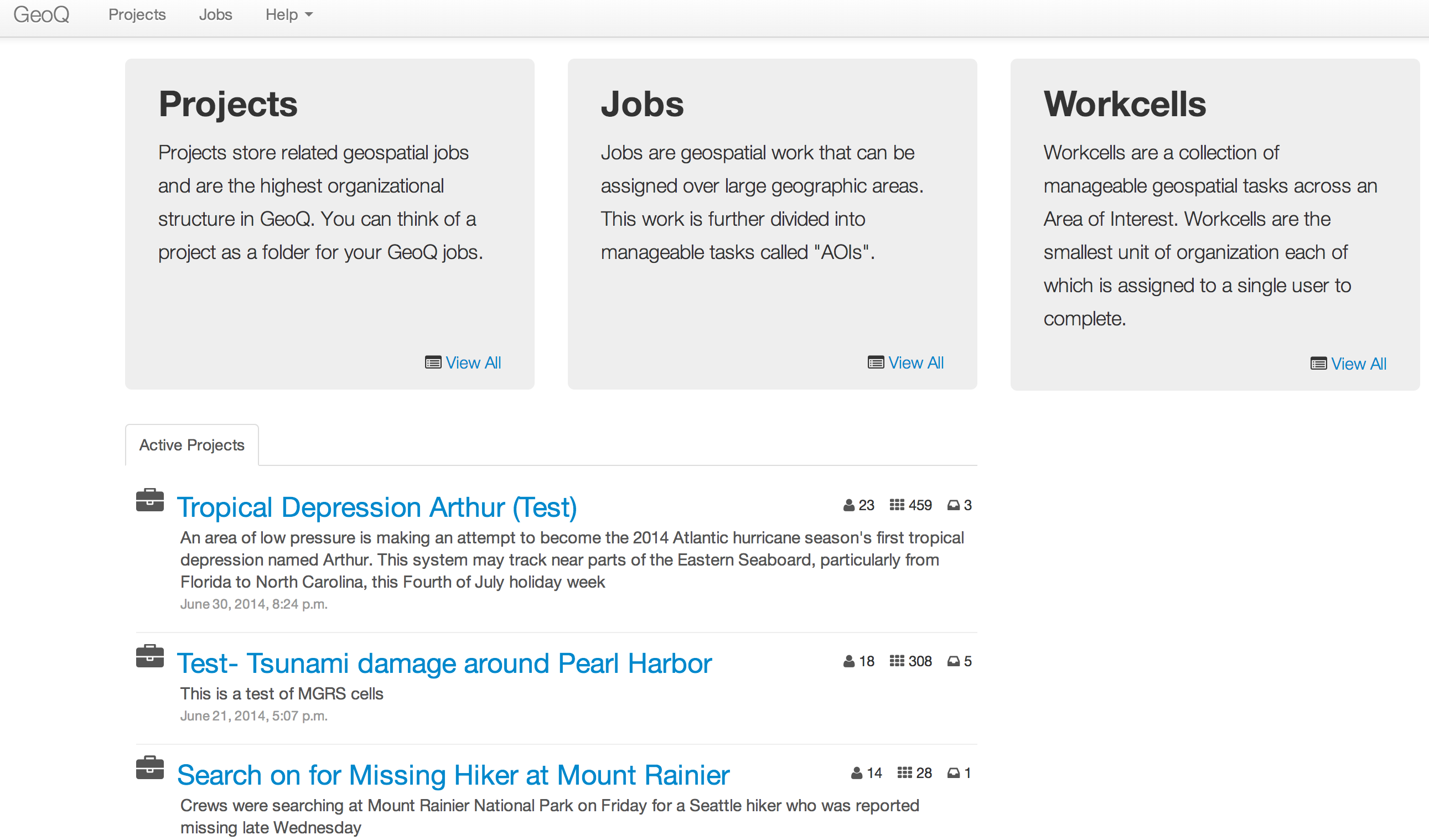Select the Active Projects tab
The height and width of the screenshot is (840, 1429).
191,445
